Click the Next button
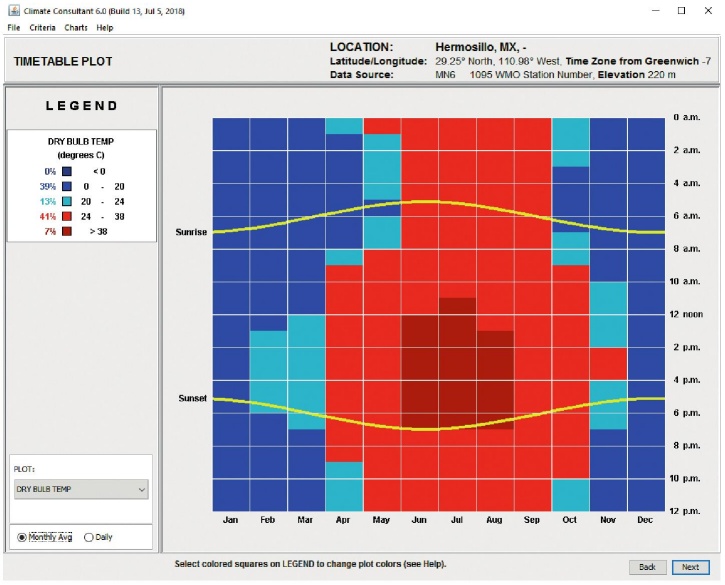The image size is (725, 585). 690,567
